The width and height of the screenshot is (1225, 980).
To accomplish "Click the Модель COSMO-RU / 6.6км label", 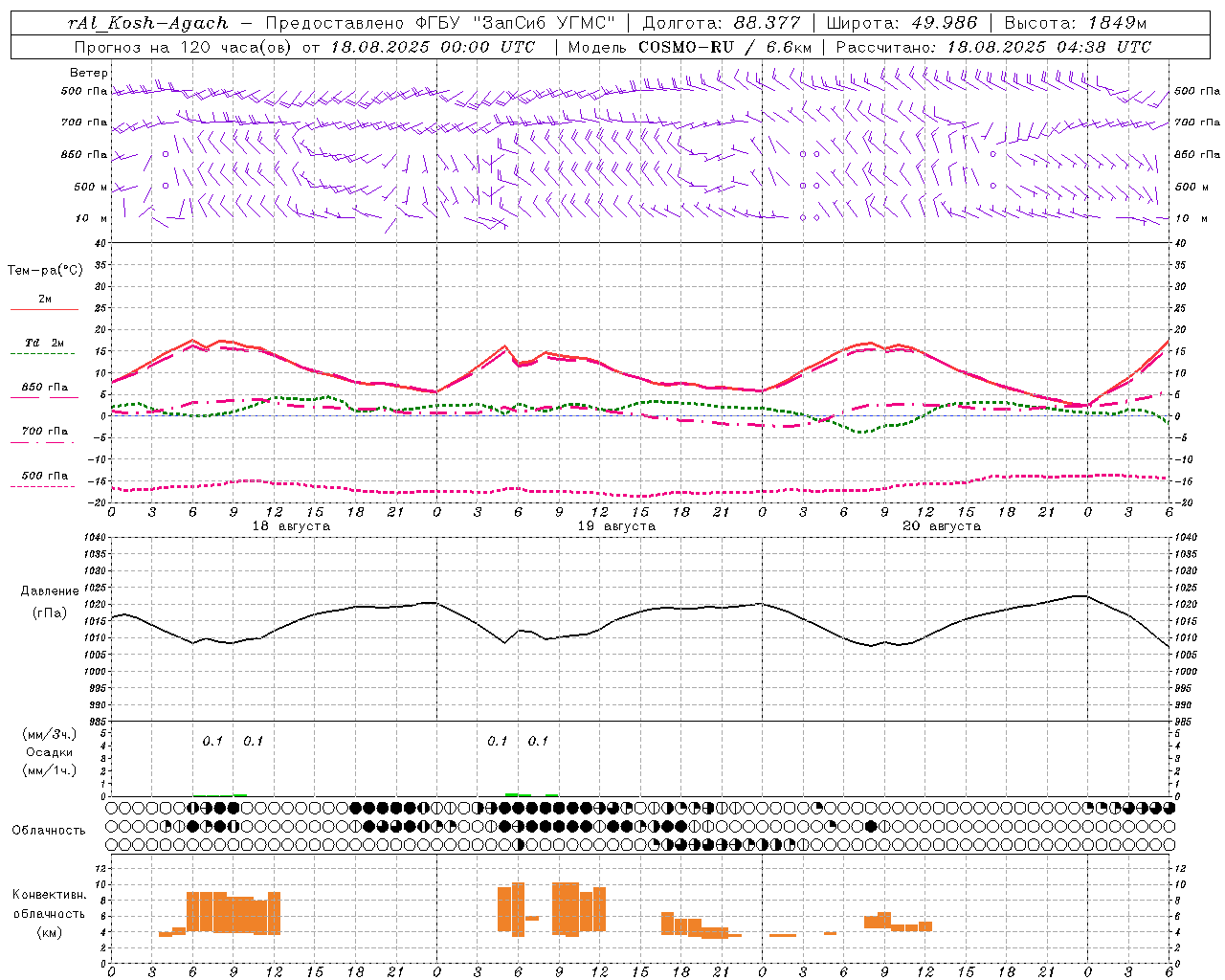I will pos(689,47).
